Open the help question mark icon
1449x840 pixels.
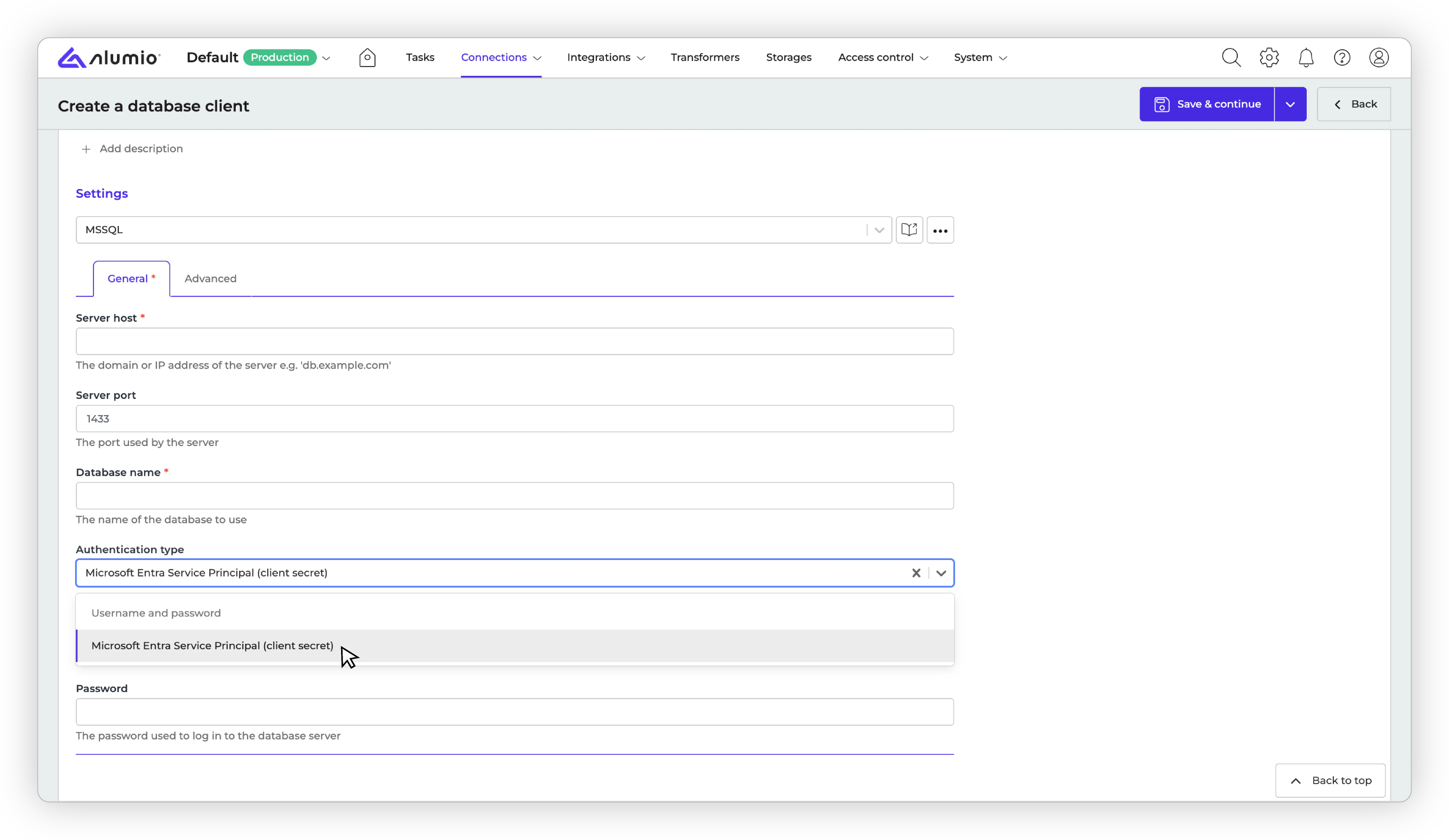tap(1342, 57)
